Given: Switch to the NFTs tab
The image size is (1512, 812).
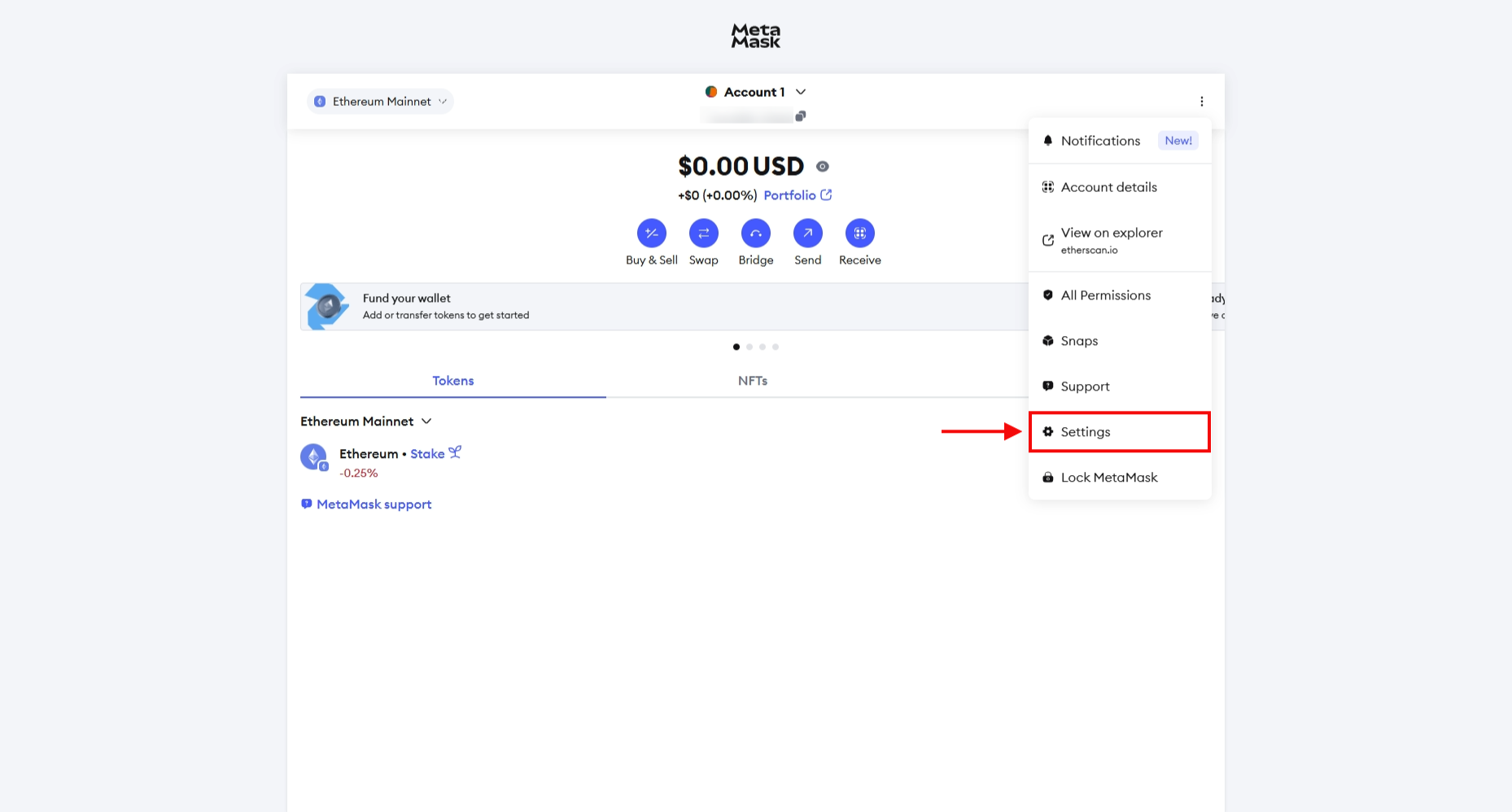Looking at the screenshot, I should click(752, 381).
